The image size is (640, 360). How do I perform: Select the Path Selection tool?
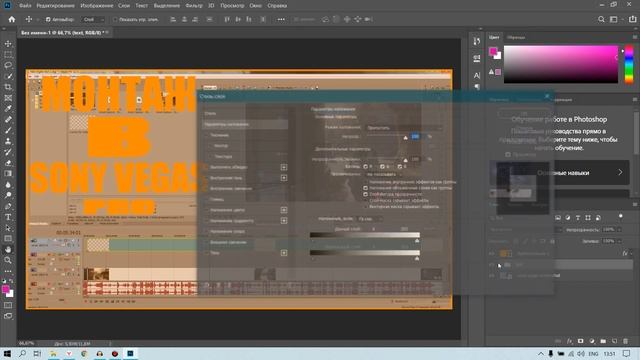pos(8,228)
